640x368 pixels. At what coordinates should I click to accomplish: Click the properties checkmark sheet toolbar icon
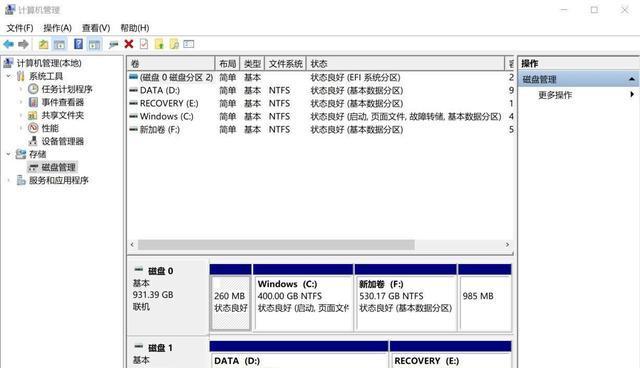coord(144,44)
